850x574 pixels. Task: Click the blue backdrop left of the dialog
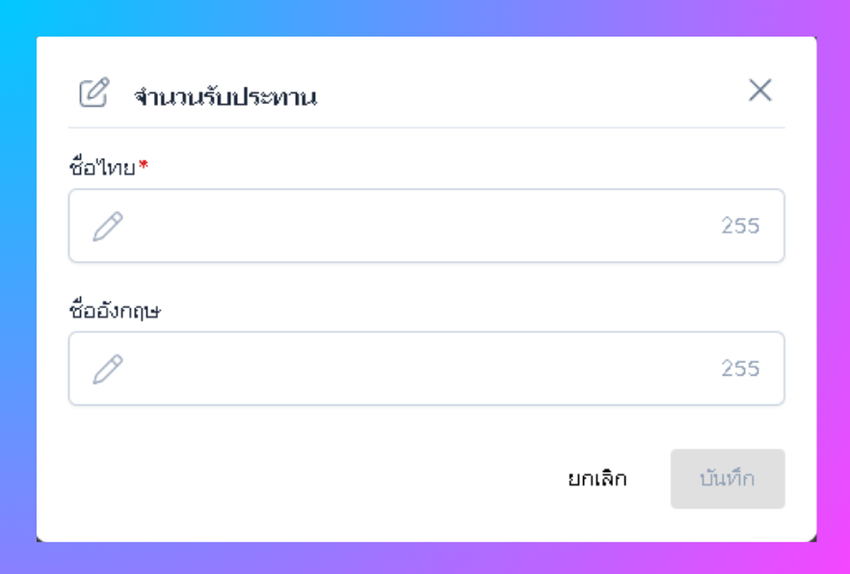point(18,290)
